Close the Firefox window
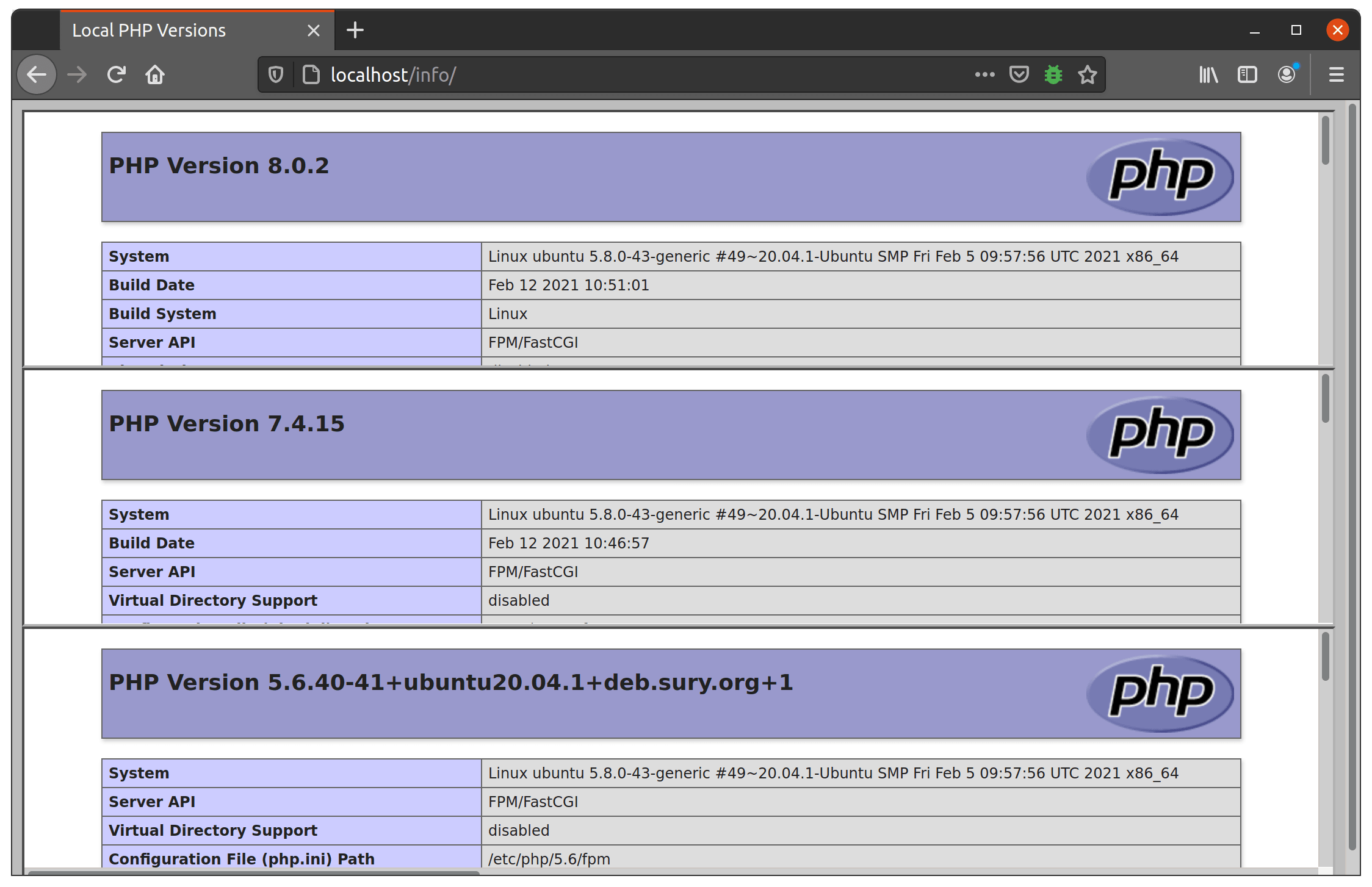1372x887 pixels. [1337, 30]
